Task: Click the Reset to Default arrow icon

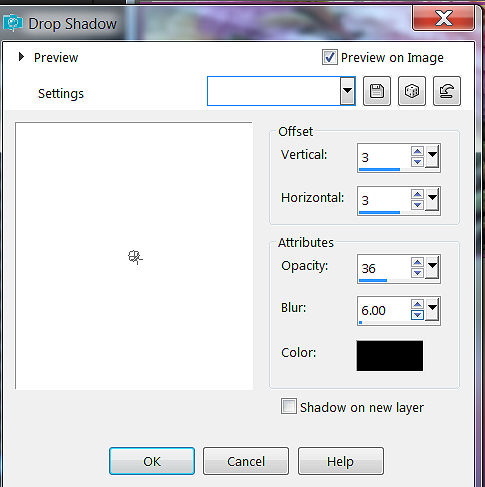Action: [447, 91]
